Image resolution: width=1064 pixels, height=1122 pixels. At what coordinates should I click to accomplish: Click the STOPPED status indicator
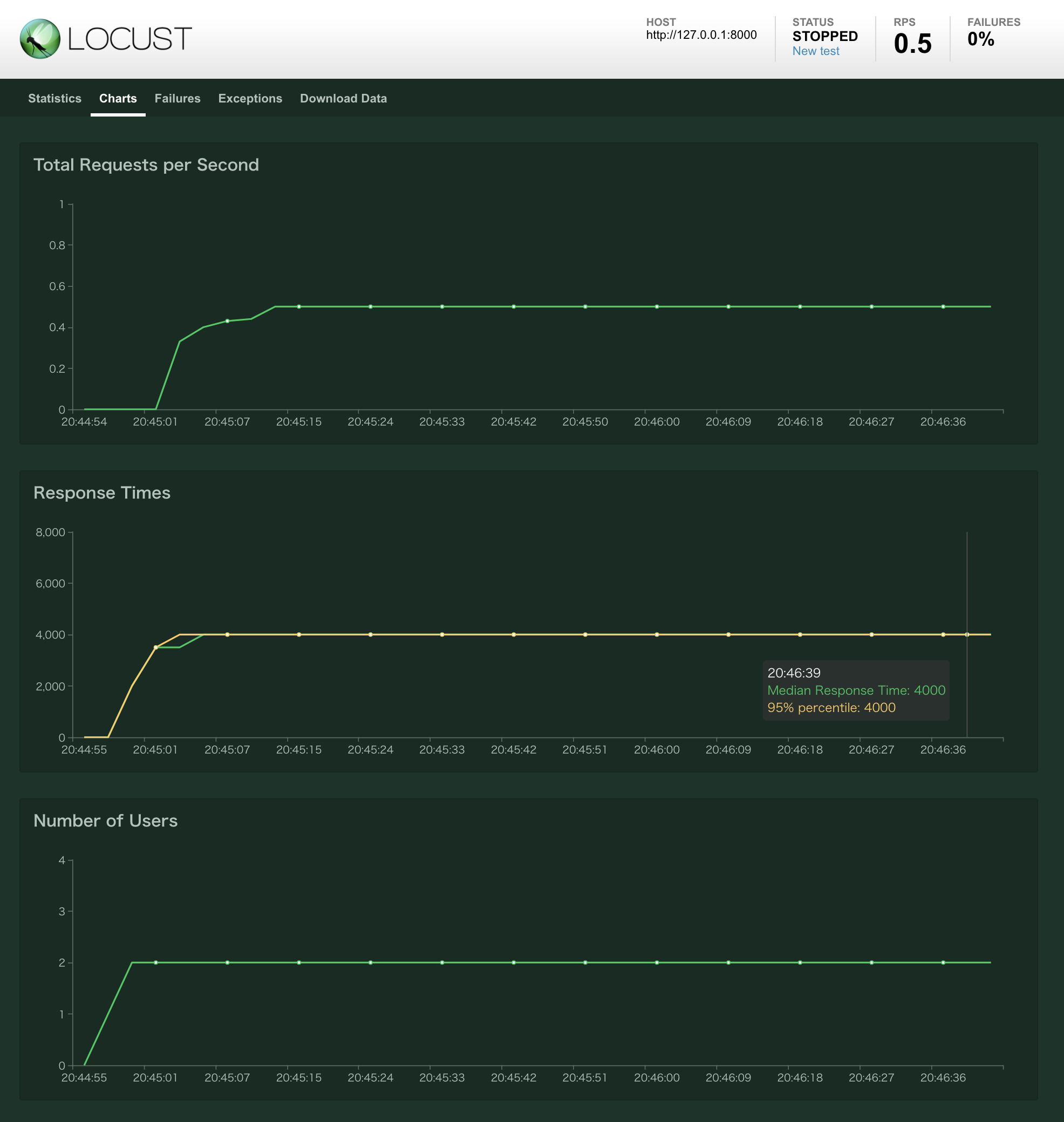(x=824, y=35)
